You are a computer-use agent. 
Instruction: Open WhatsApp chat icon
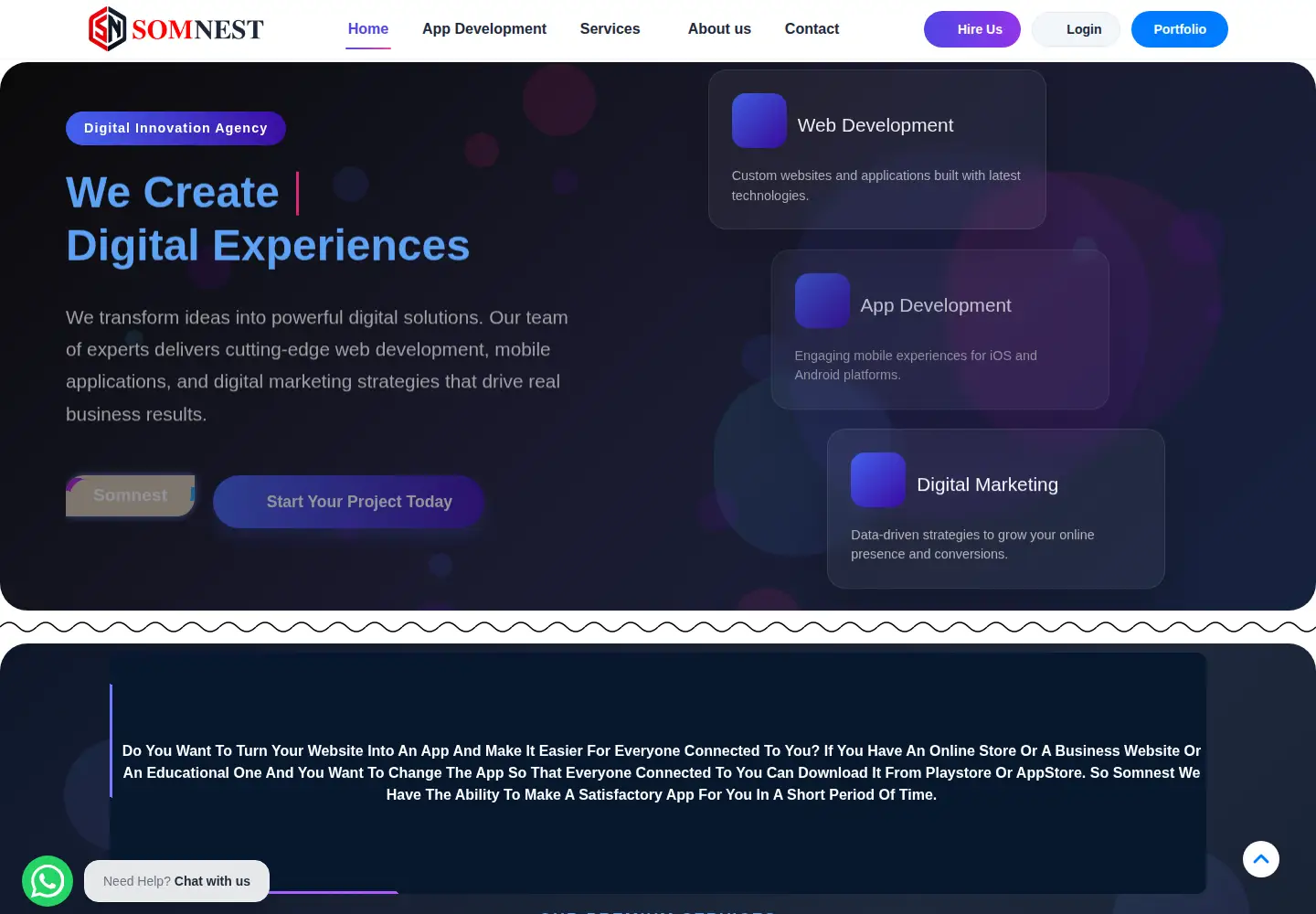(x=48, y=881)
